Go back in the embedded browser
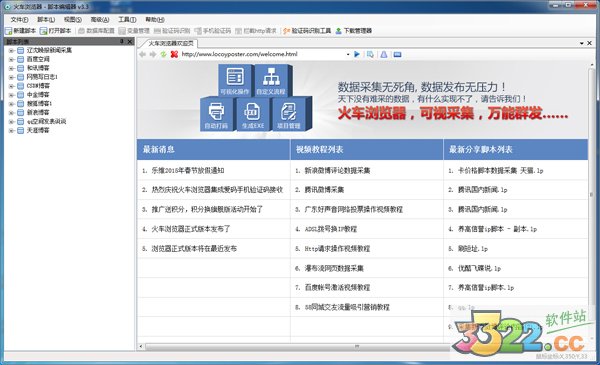This screenshot has height=365, width=600. click(142, 54)
